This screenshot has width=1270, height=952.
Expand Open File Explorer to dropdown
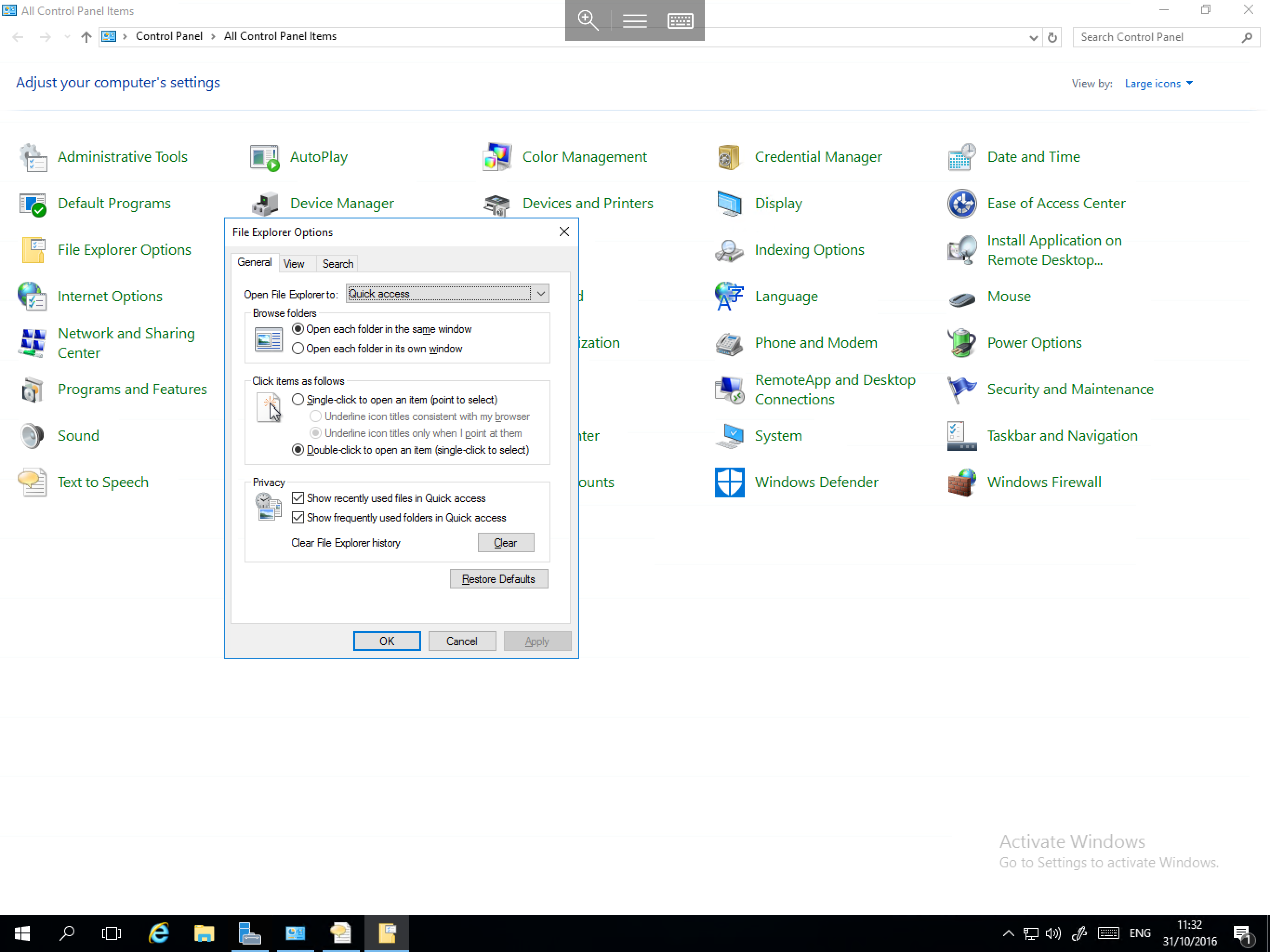pos(540,293)
